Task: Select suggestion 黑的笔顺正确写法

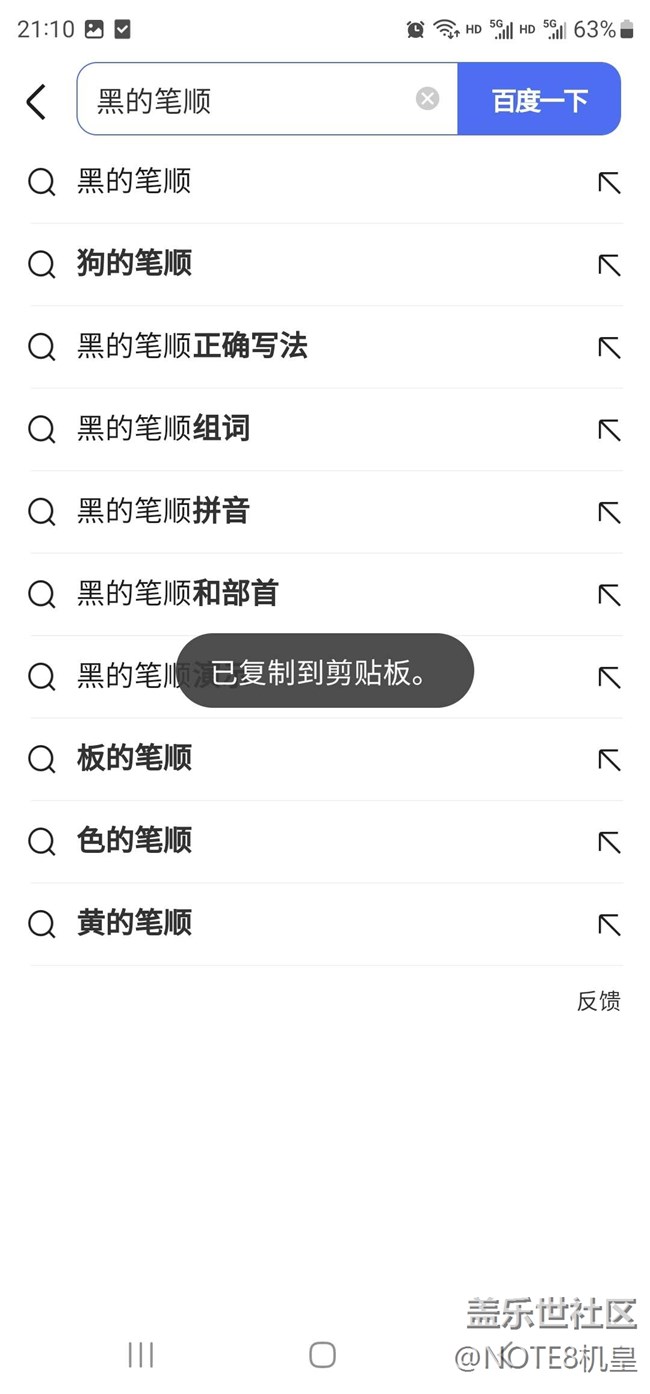Action: point(192,347)
